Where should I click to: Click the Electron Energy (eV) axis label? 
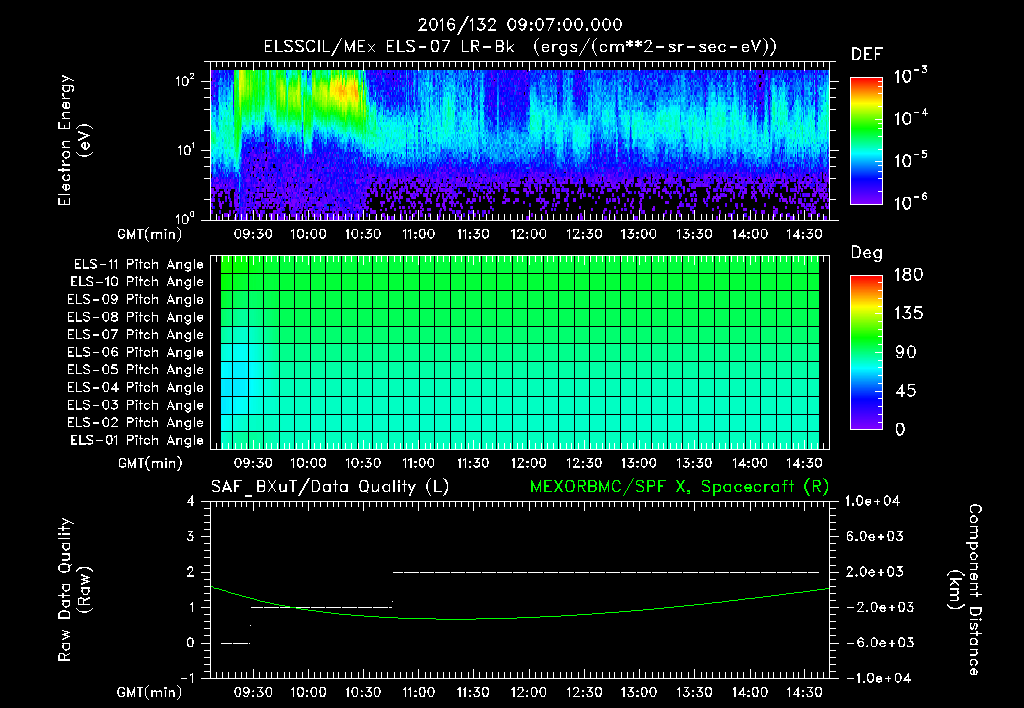[74, 140]
